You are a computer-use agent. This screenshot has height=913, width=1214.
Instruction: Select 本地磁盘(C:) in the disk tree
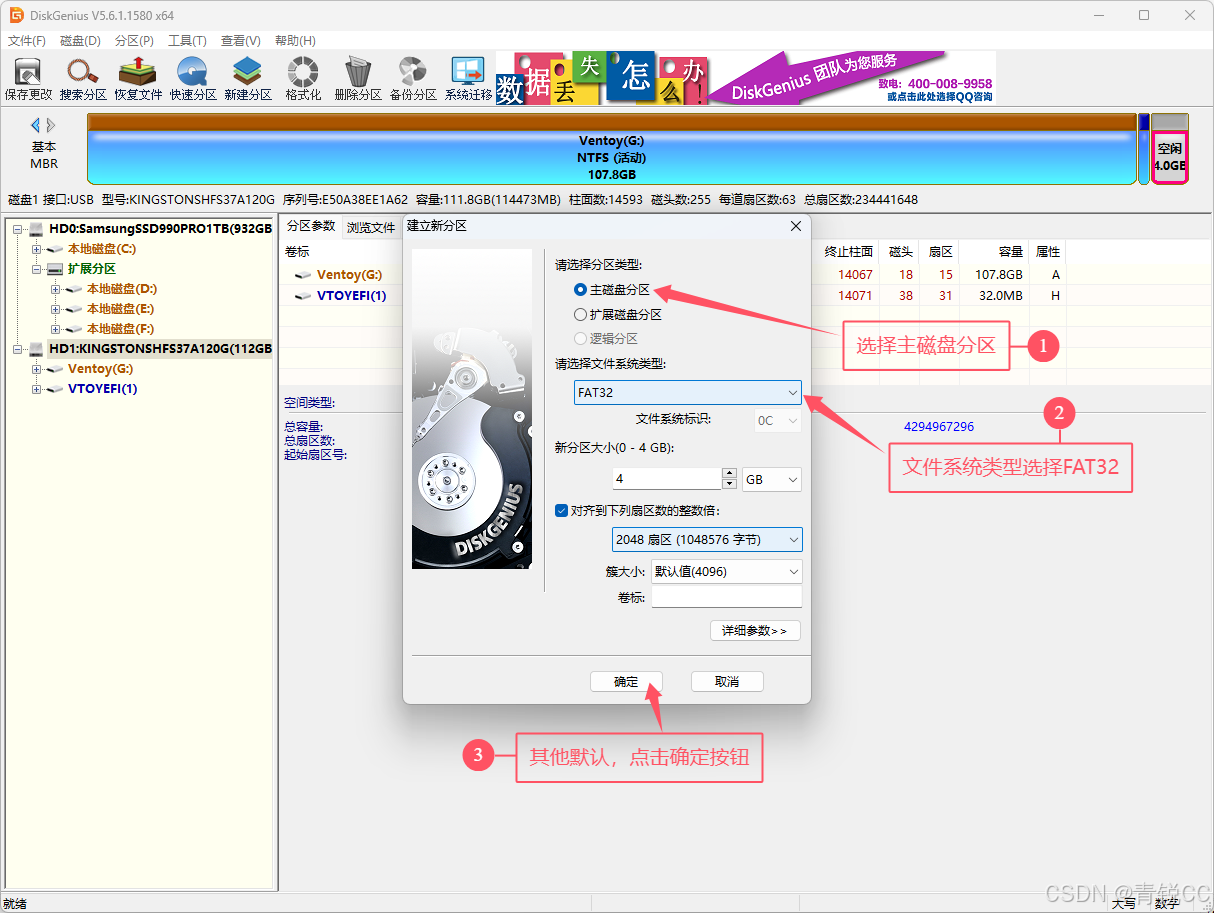102,249
